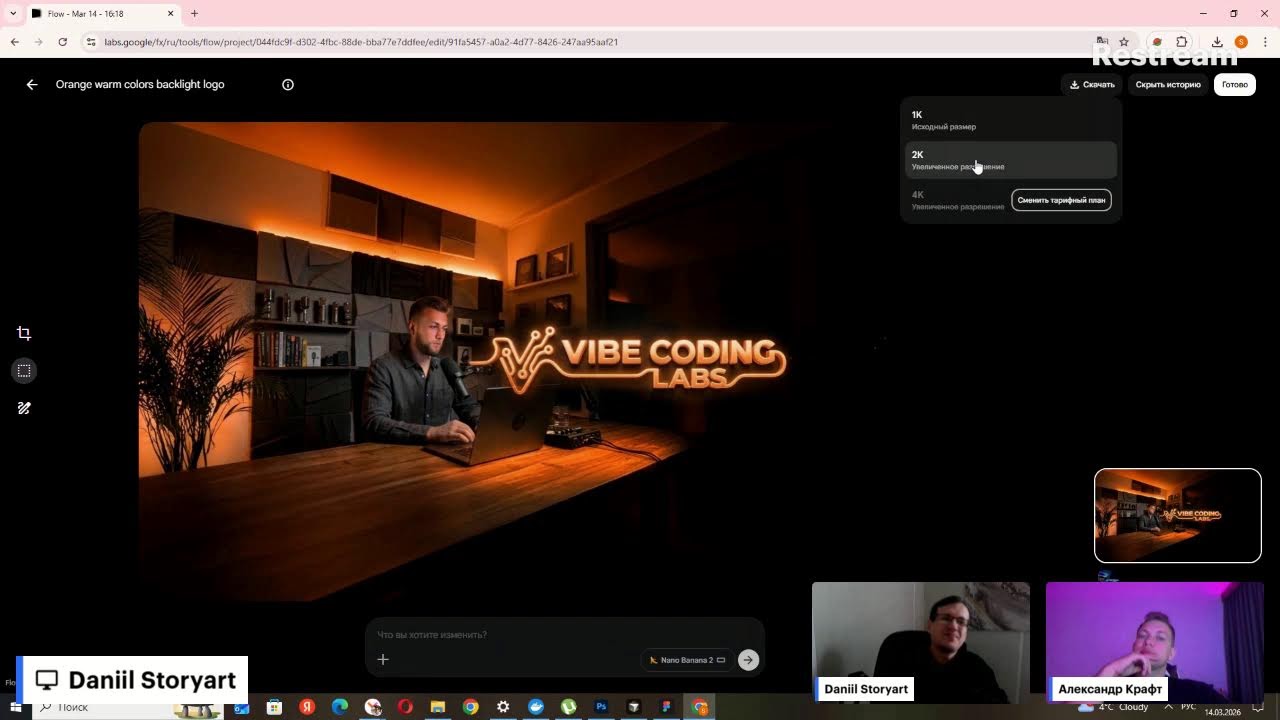
Task: Open Windows Start menu
Action: coord(15,707)
